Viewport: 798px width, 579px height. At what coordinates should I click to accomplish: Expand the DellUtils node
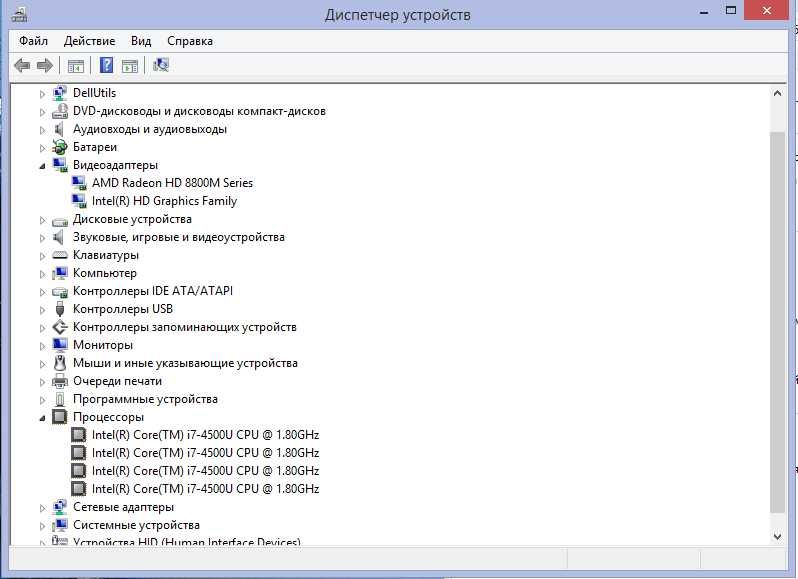click(42, 94)
